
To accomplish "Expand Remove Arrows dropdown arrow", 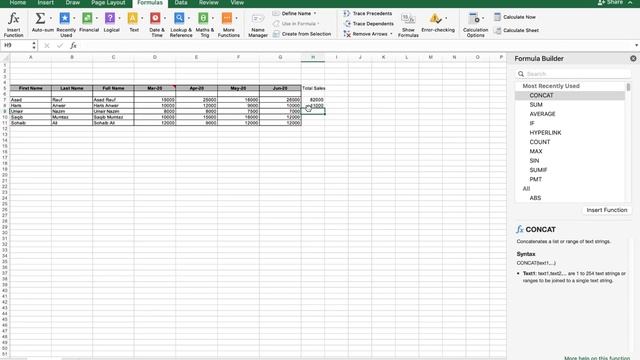I will (391, 34).
